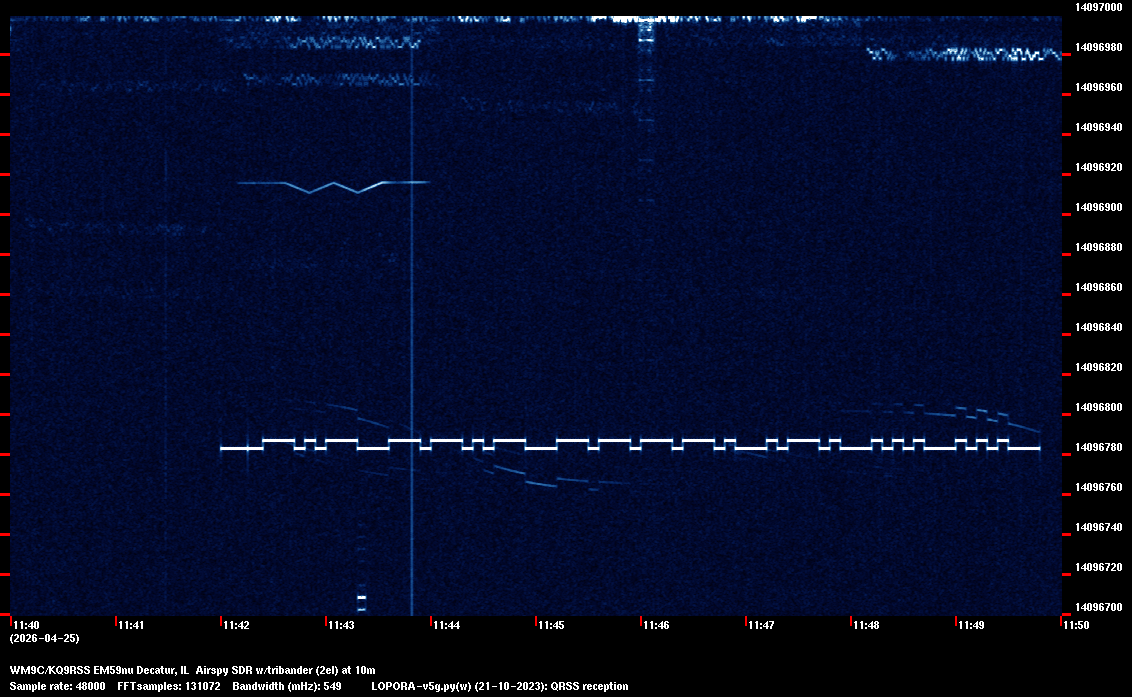Click the tall vertical line before 11:44
The height and width of the screenshot is (697, 1132).
[x=411, y=330]
